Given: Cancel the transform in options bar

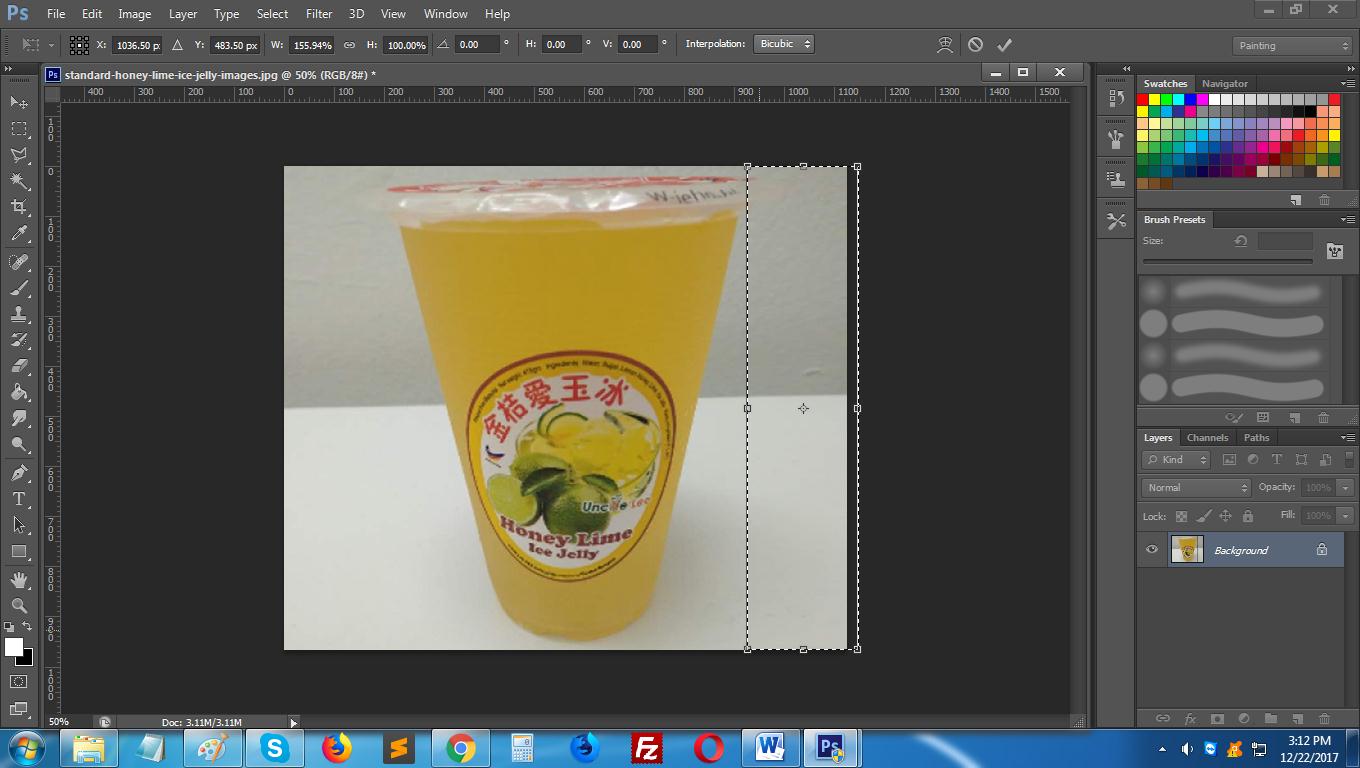Looking at the screenshot, I should pyautogui.click(x=975, y=44).
